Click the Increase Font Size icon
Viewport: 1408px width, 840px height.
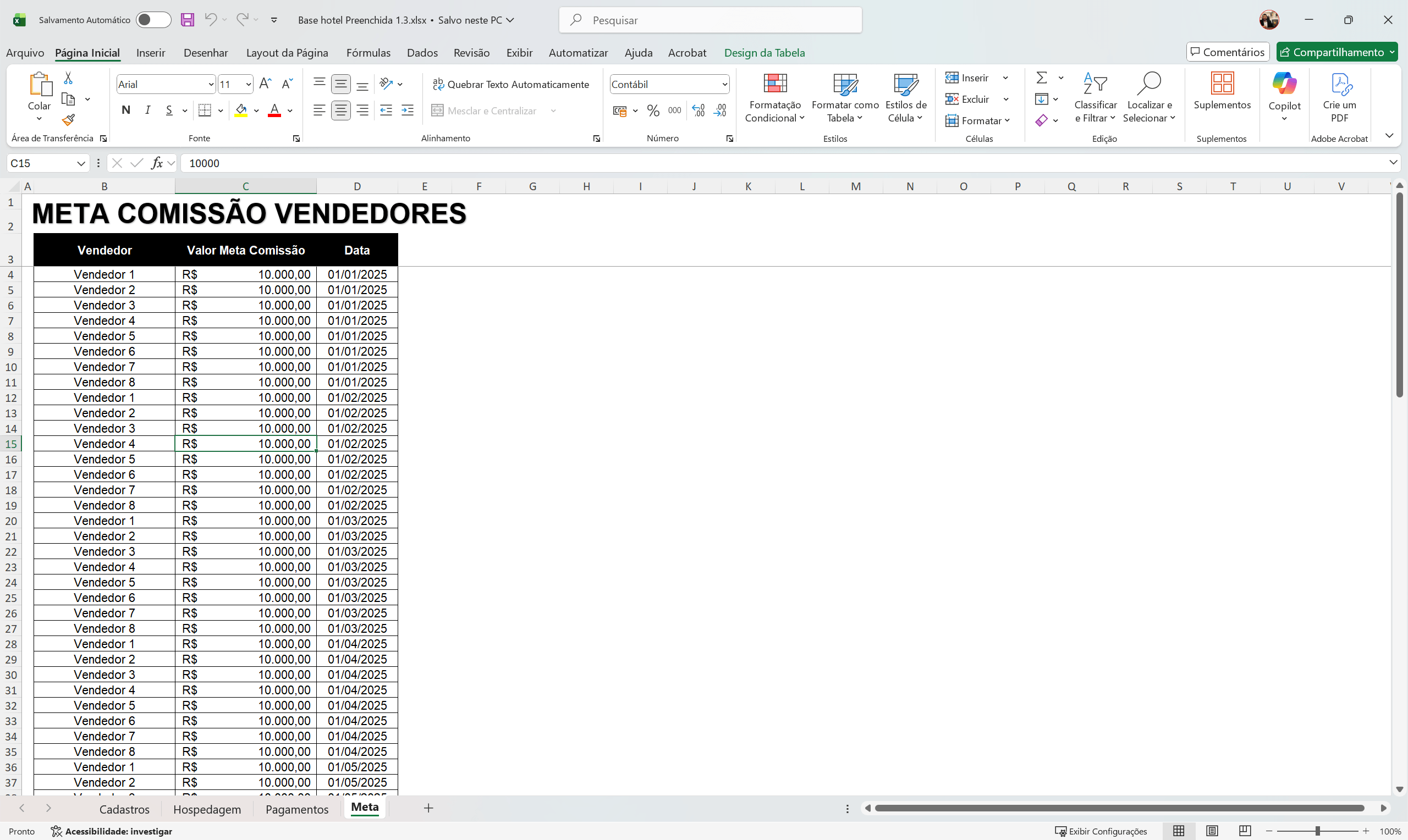[265, 84]
